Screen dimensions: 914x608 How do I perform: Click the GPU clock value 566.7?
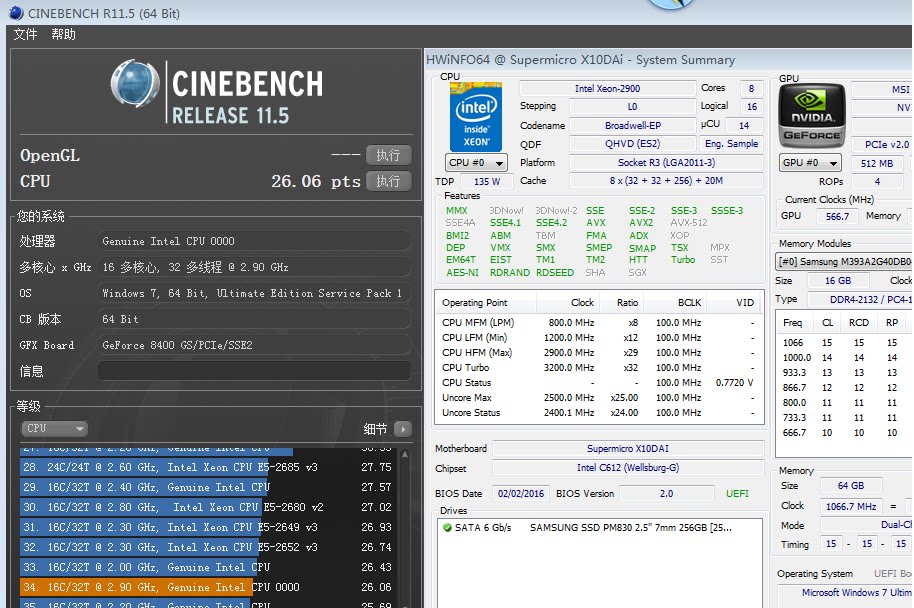pyautogui.click(x=837, y=216)
